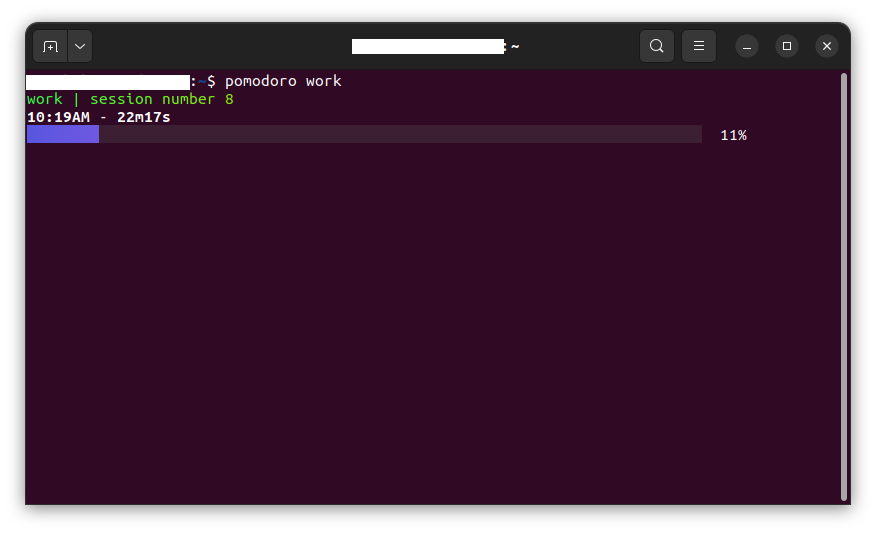Click the vertical scrollbar of the terminal

844,287
